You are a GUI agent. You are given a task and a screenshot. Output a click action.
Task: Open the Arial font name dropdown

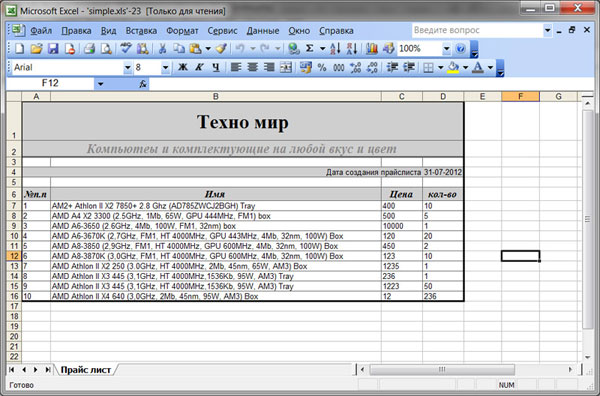click(x=127, y=68)
